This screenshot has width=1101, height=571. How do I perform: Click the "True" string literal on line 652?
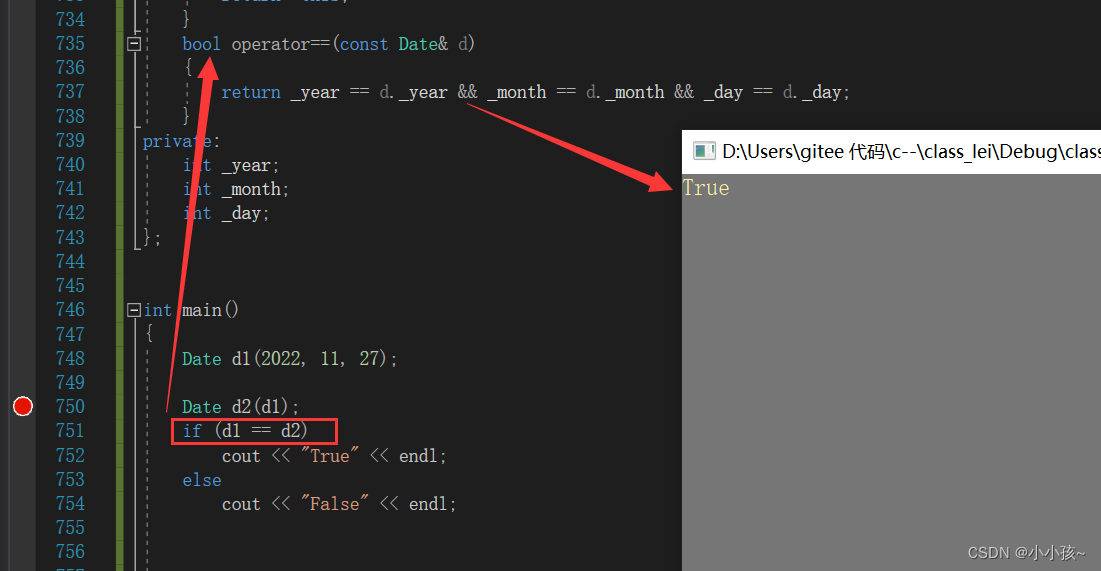[x=330, y=455]
